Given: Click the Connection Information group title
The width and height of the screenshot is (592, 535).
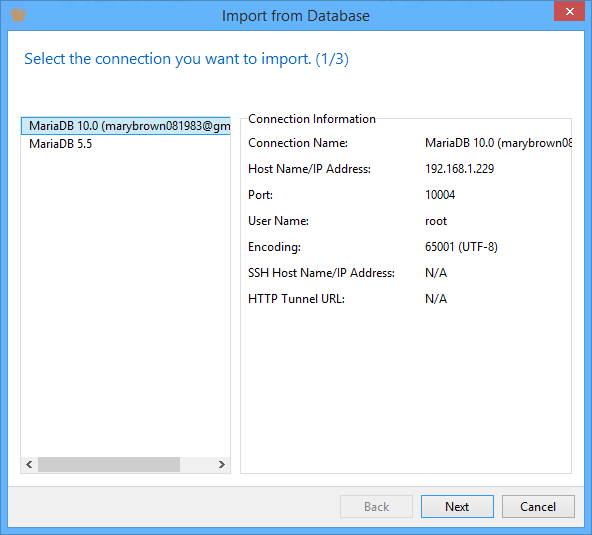Looking at the screenshot, I should pyautogui.click(x=312, y=119).
